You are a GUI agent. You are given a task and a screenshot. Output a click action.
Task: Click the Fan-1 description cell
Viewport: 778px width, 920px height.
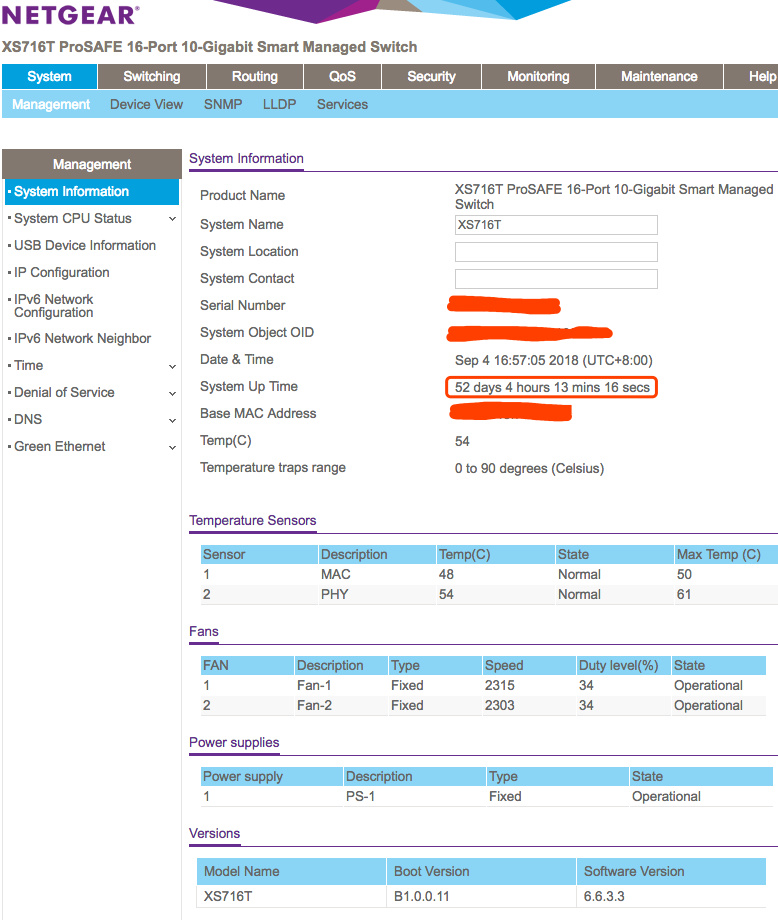314,685
